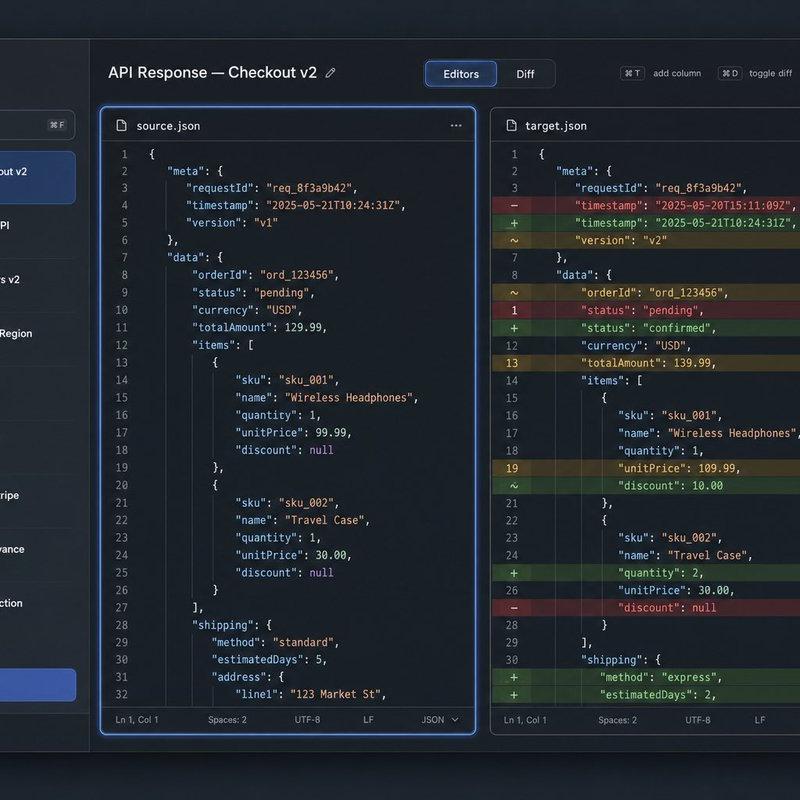
Task: Click the "Travel Case" name line in source.json
Action: (x=303, y=520)
